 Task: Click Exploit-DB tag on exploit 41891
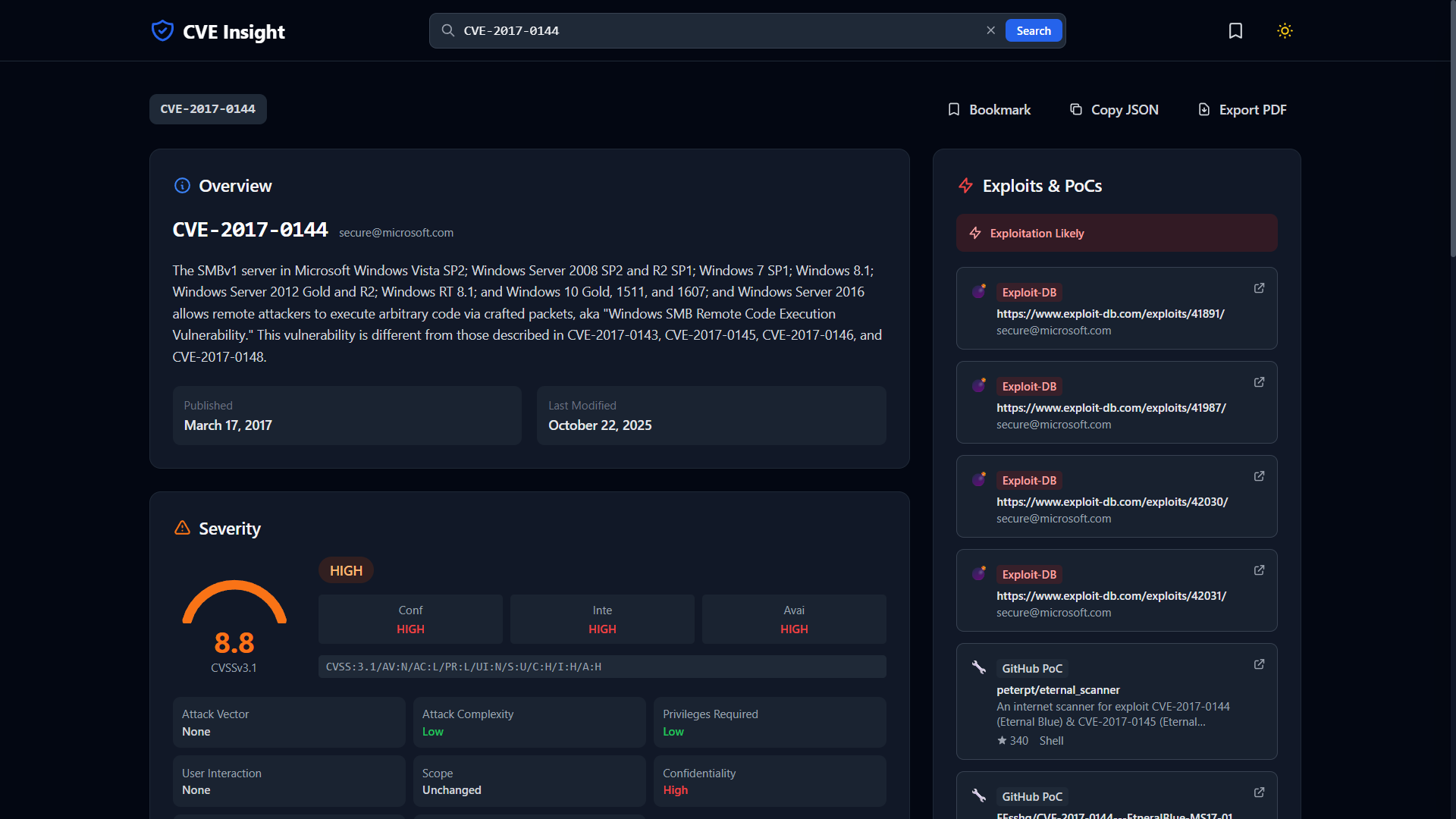click(x=1029, y=292)
